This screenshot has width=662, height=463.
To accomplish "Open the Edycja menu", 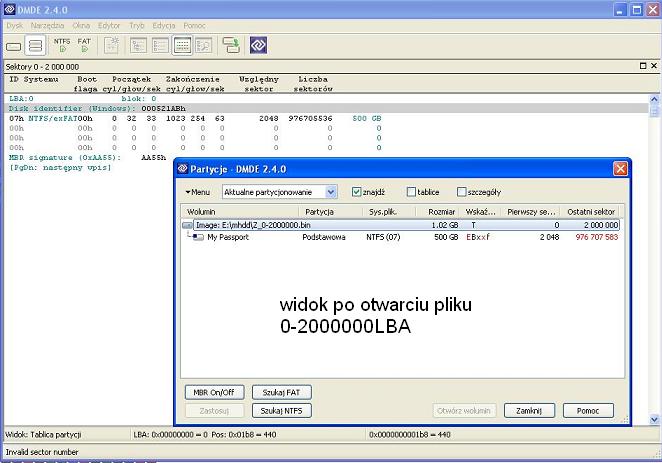I will point(164,26).
